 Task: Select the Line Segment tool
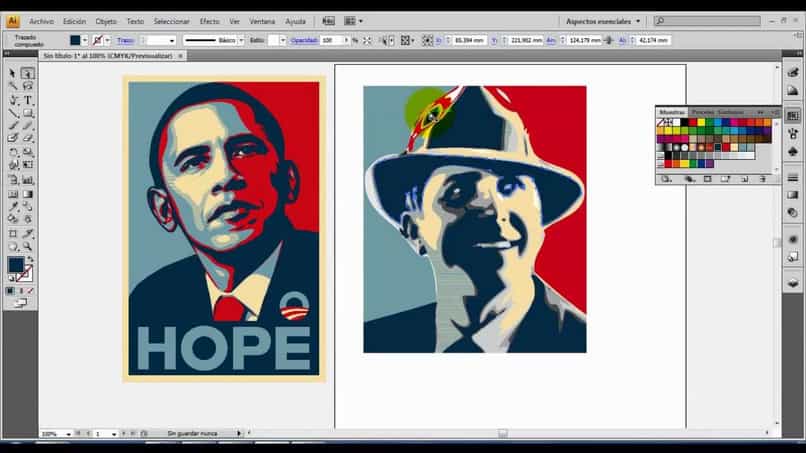tap(12, 113)
